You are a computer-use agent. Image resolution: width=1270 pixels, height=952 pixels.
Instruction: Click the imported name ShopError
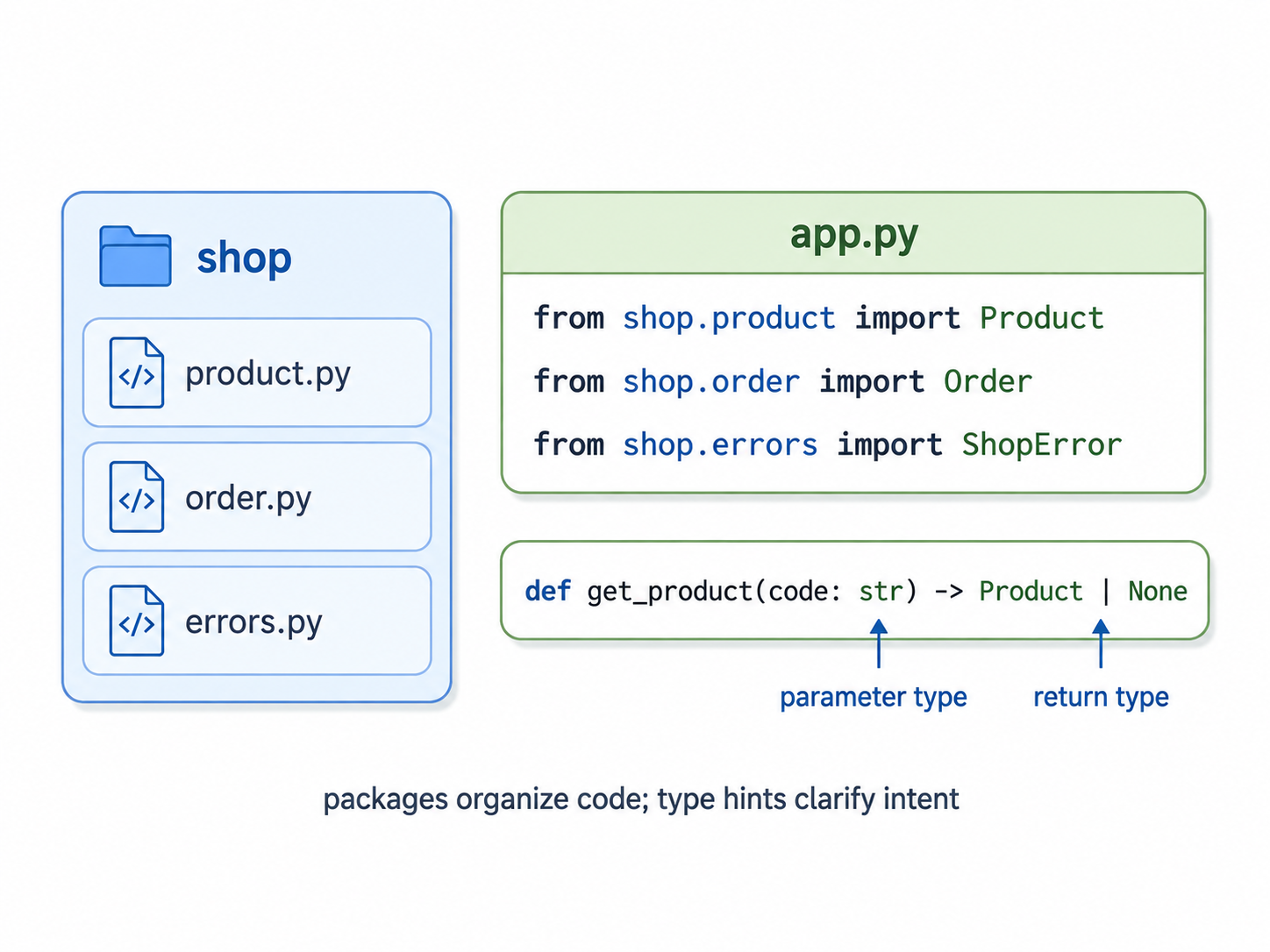1041,445
